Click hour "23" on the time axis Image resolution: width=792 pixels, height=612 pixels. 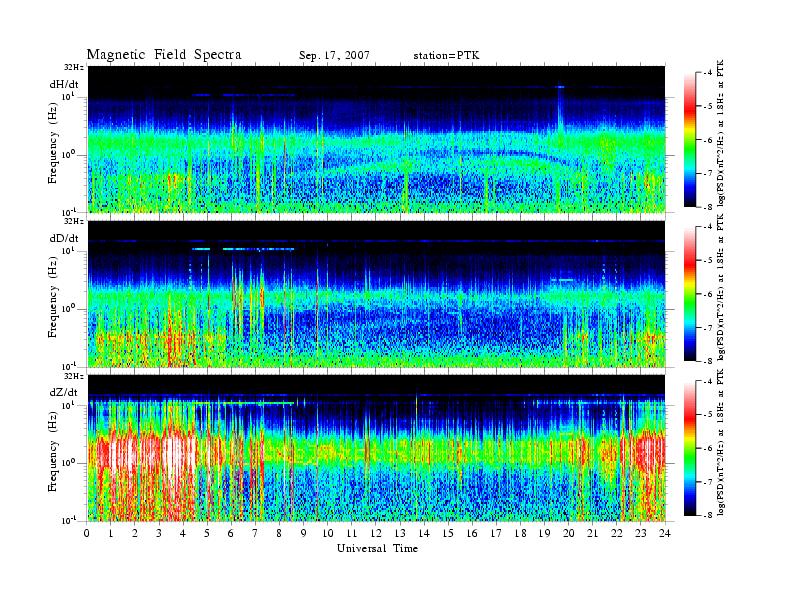pyautogui.click(x=640, y=533)
